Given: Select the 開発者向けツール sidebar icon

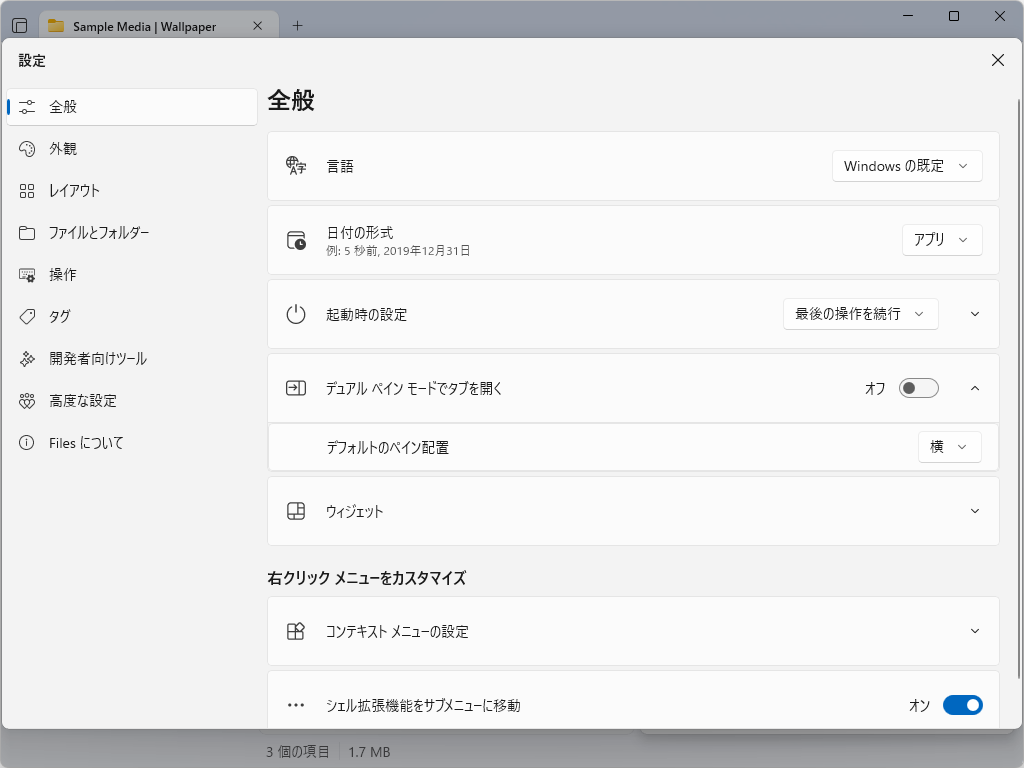Looking at the screenshot, I should point(26,358).
